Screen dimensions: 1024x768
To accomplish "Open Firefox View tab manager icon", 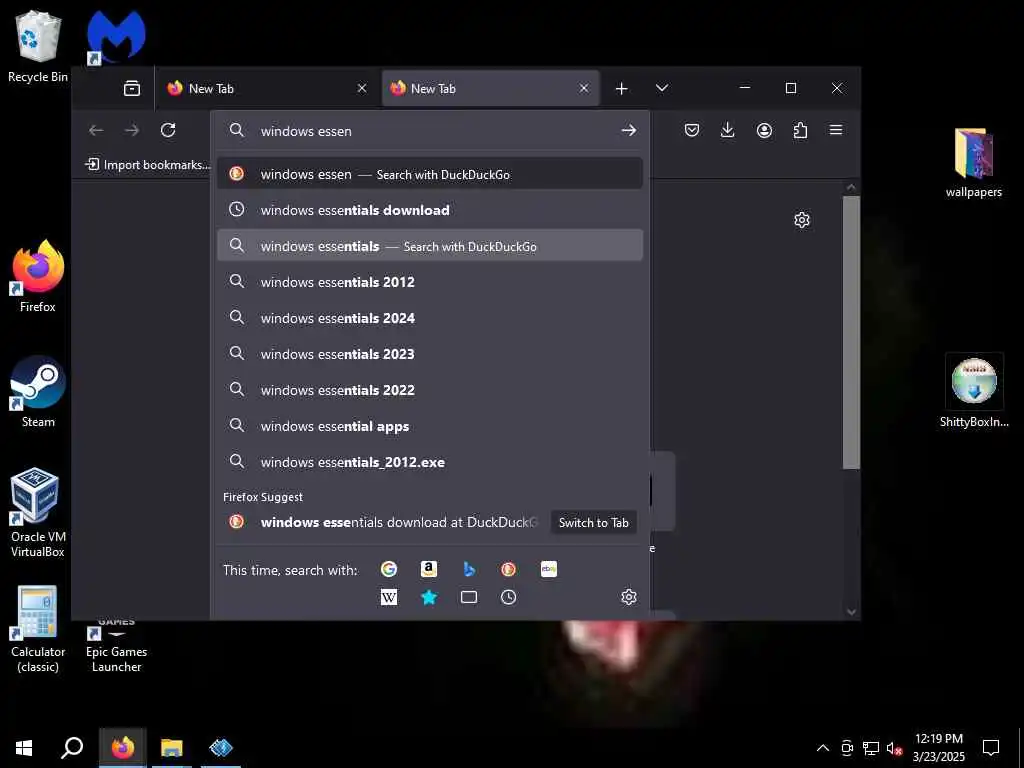I will 132,88.
